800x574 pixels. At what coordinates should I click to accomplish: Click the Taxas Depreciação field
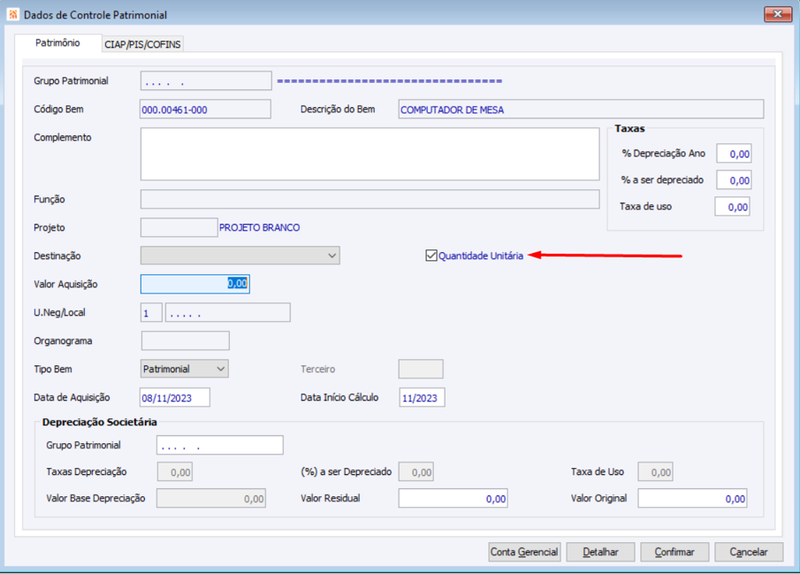coord(174,472)
